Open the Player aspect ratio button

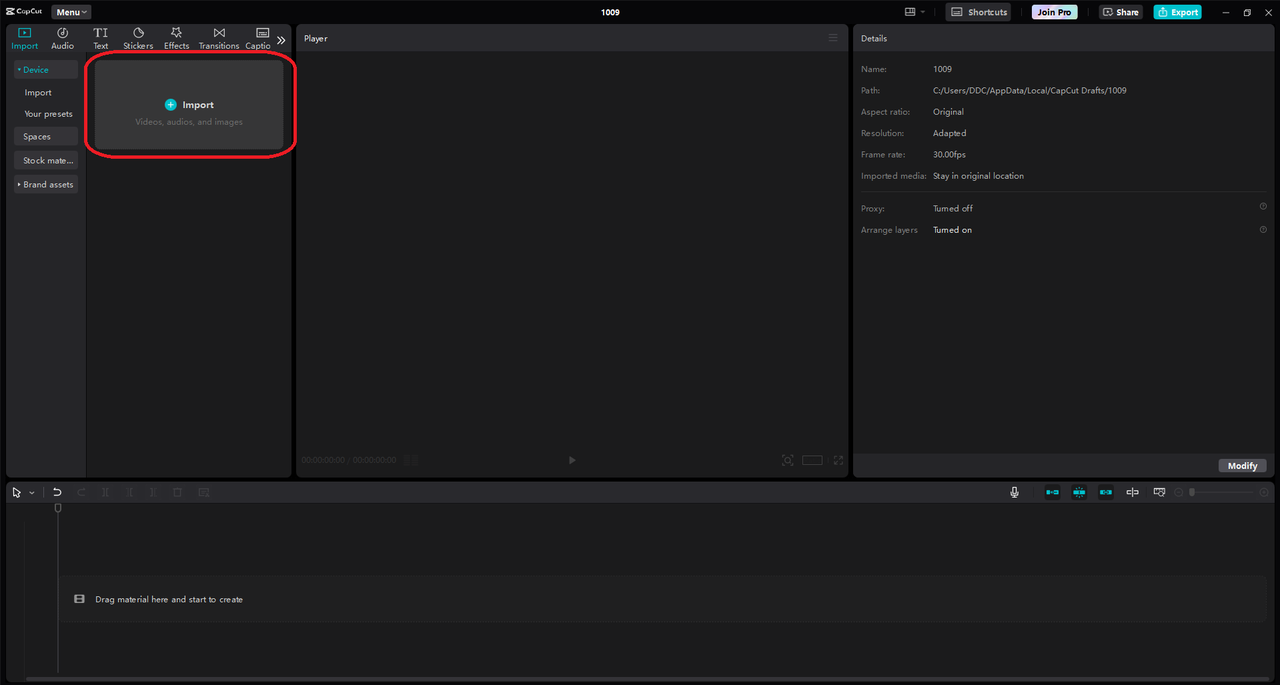tap(812, 460)
